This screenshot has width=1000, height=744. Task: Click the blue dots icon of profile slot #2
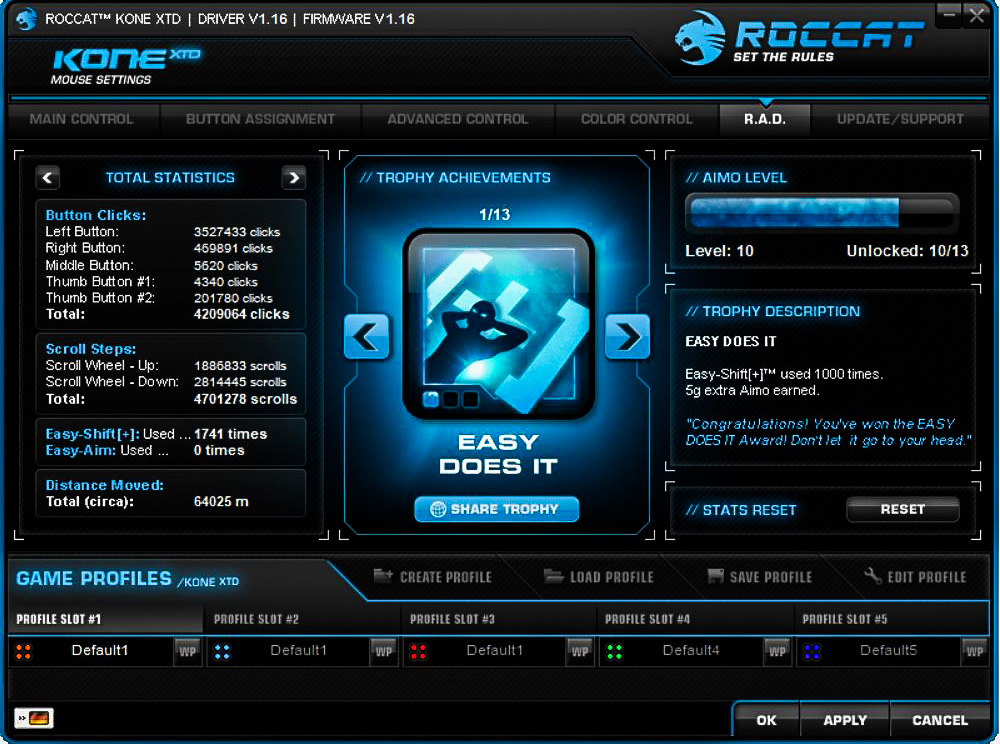tap(222, 652)
